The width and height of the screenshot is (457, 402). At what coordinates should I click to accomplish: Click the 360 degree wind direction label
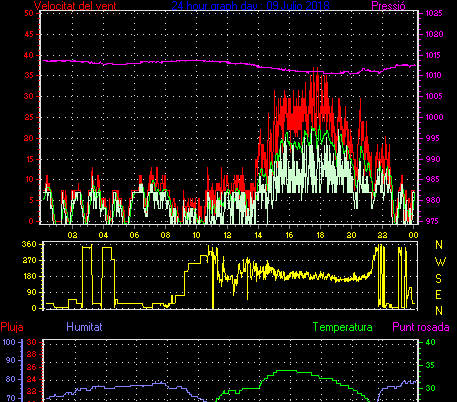click(x=29, y=244)
